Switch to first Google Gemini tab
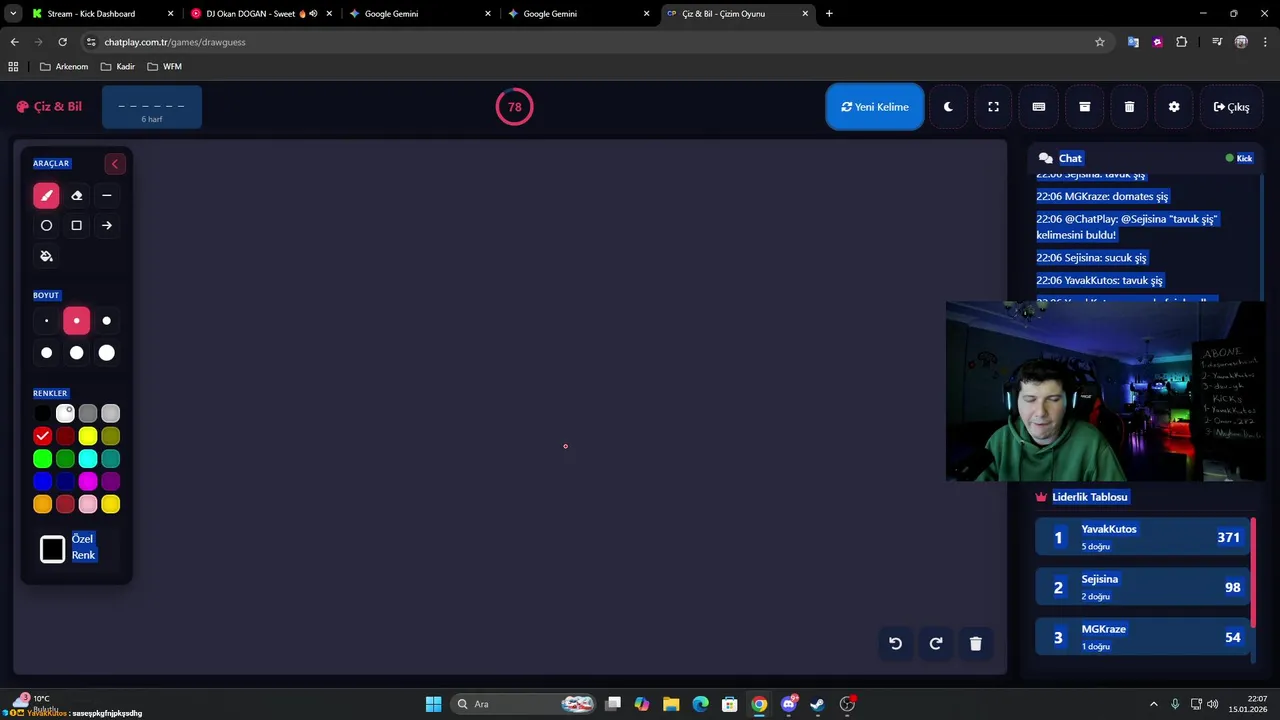Image resolution: width=1280 pixels, height=720 pixels. click(420, 14)
